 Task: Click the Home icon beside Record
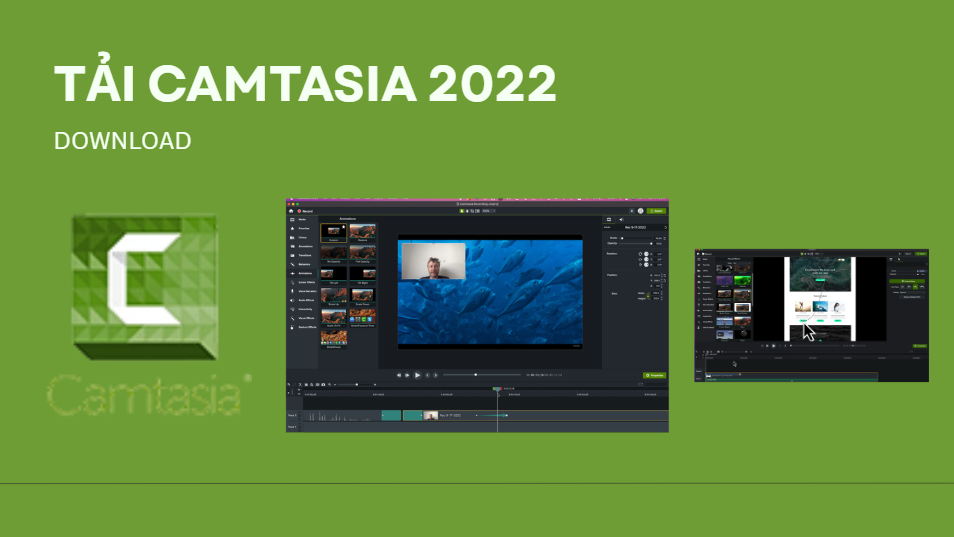(291, 211)
